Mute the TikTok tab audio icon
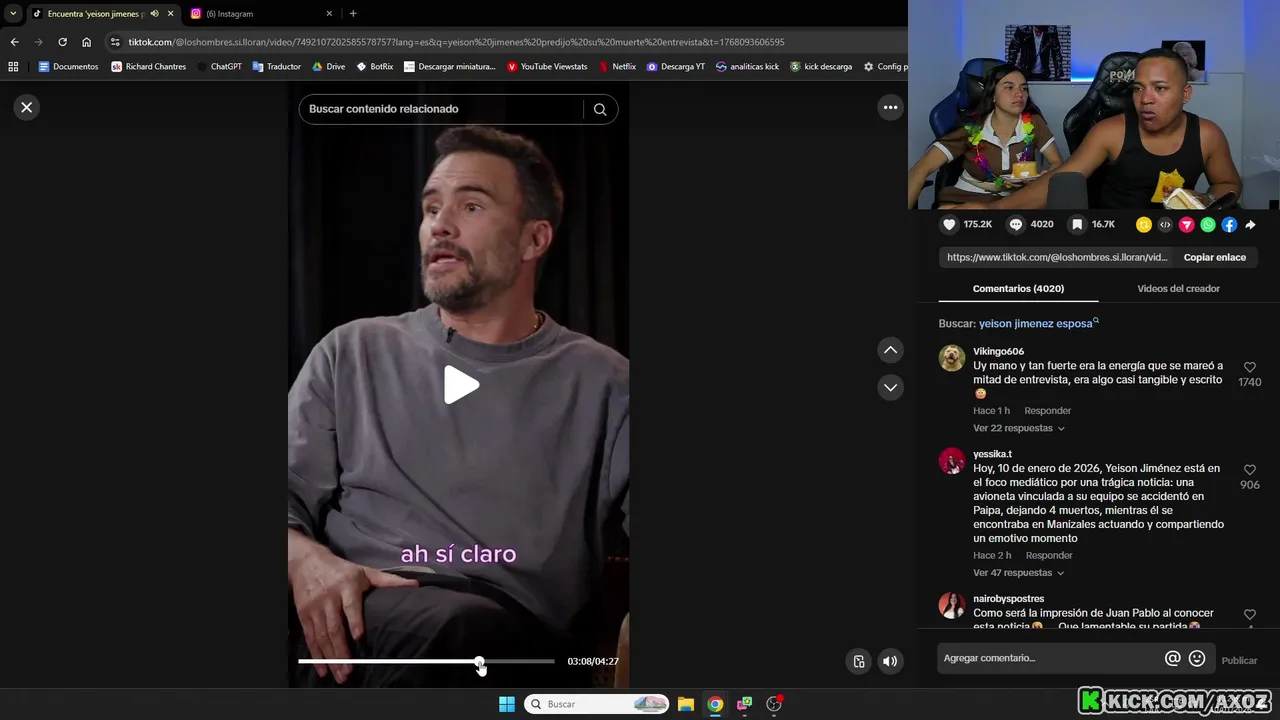The image size is (1280, 720). 154,14
